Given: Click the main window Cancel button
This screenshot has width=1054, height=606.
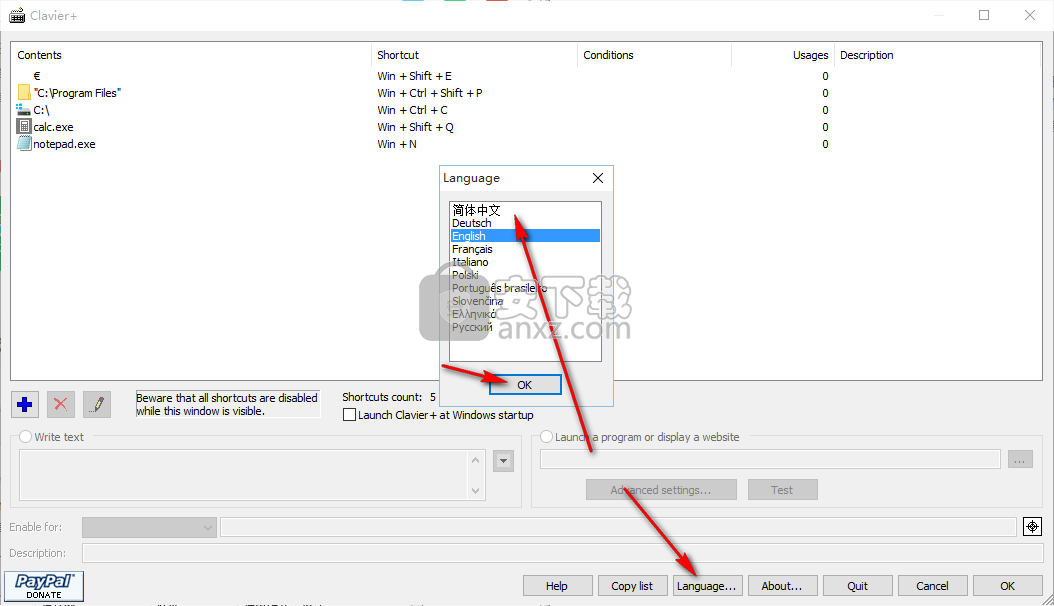Looking at the screenshot, I should click(932, 586).
